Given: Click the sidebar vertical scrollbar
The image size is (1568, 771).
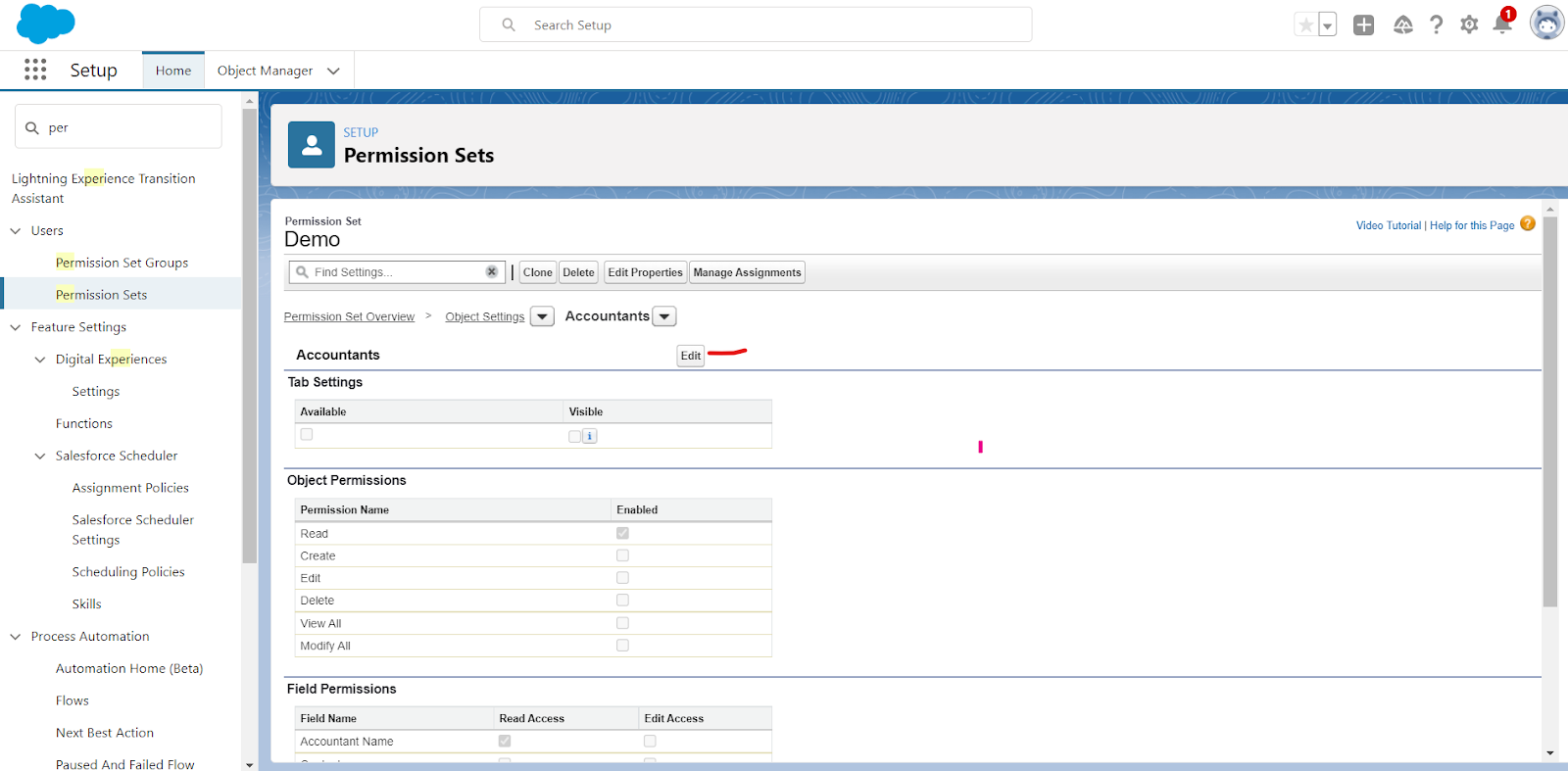Looking at the screenshot, I should coord(250,336).
